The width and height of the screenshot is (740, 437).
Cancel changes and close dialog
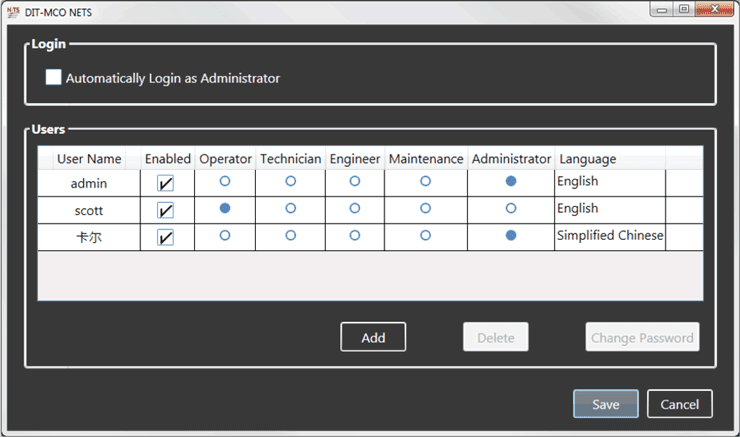[680, 404]
